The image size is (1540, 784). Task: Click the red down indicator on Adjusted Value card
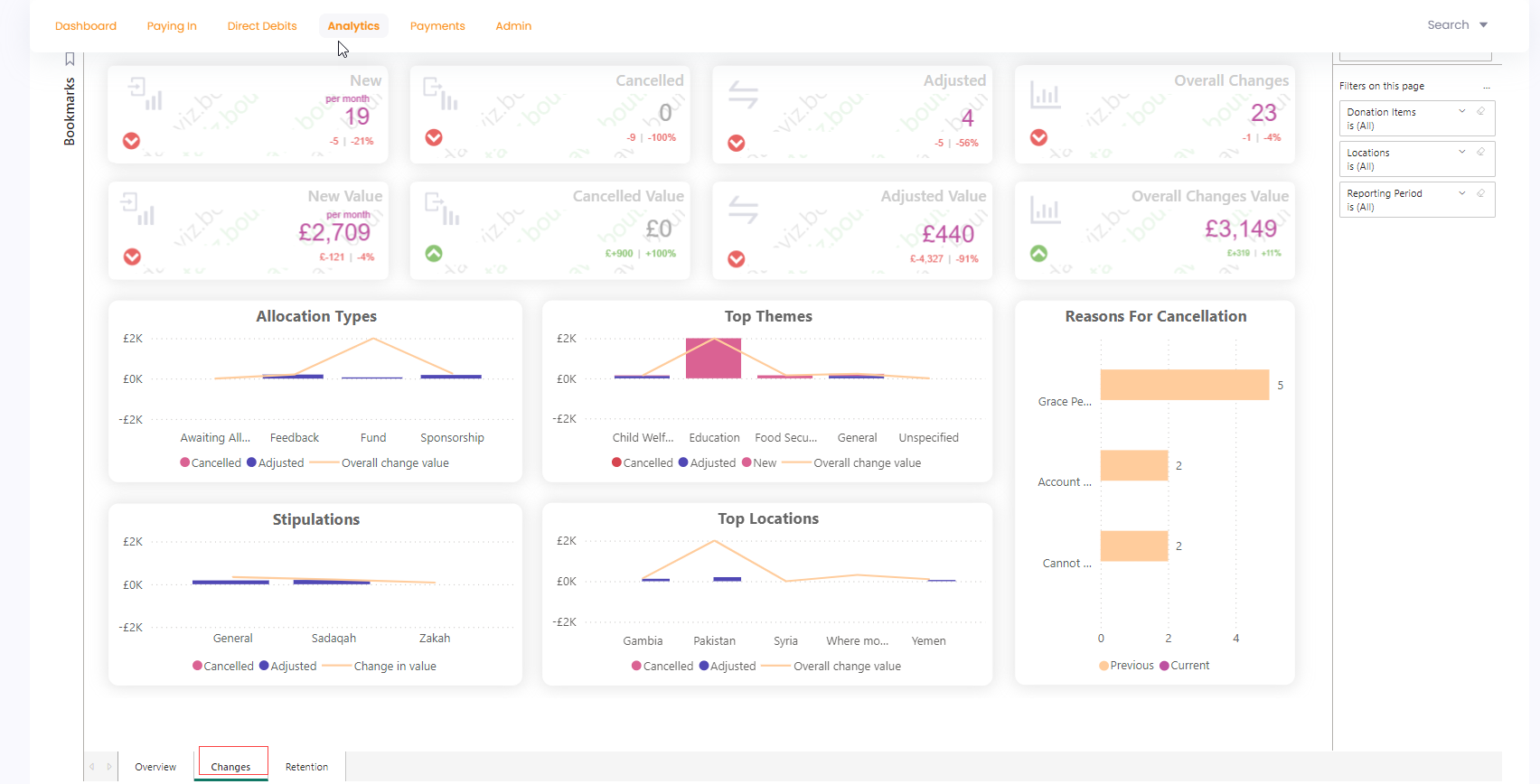click(737, 258)
